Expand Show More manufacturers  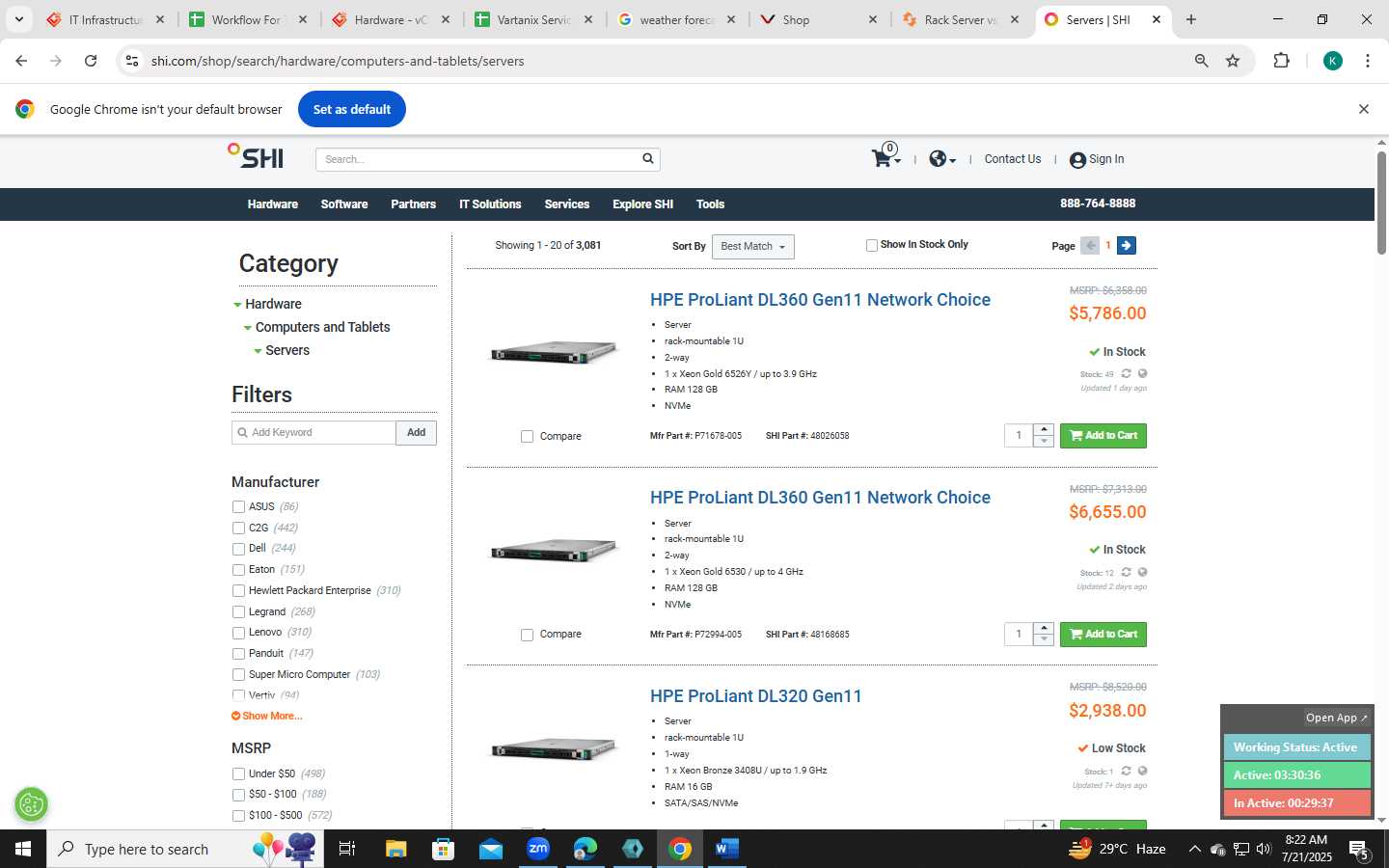[x=267, y=716]
